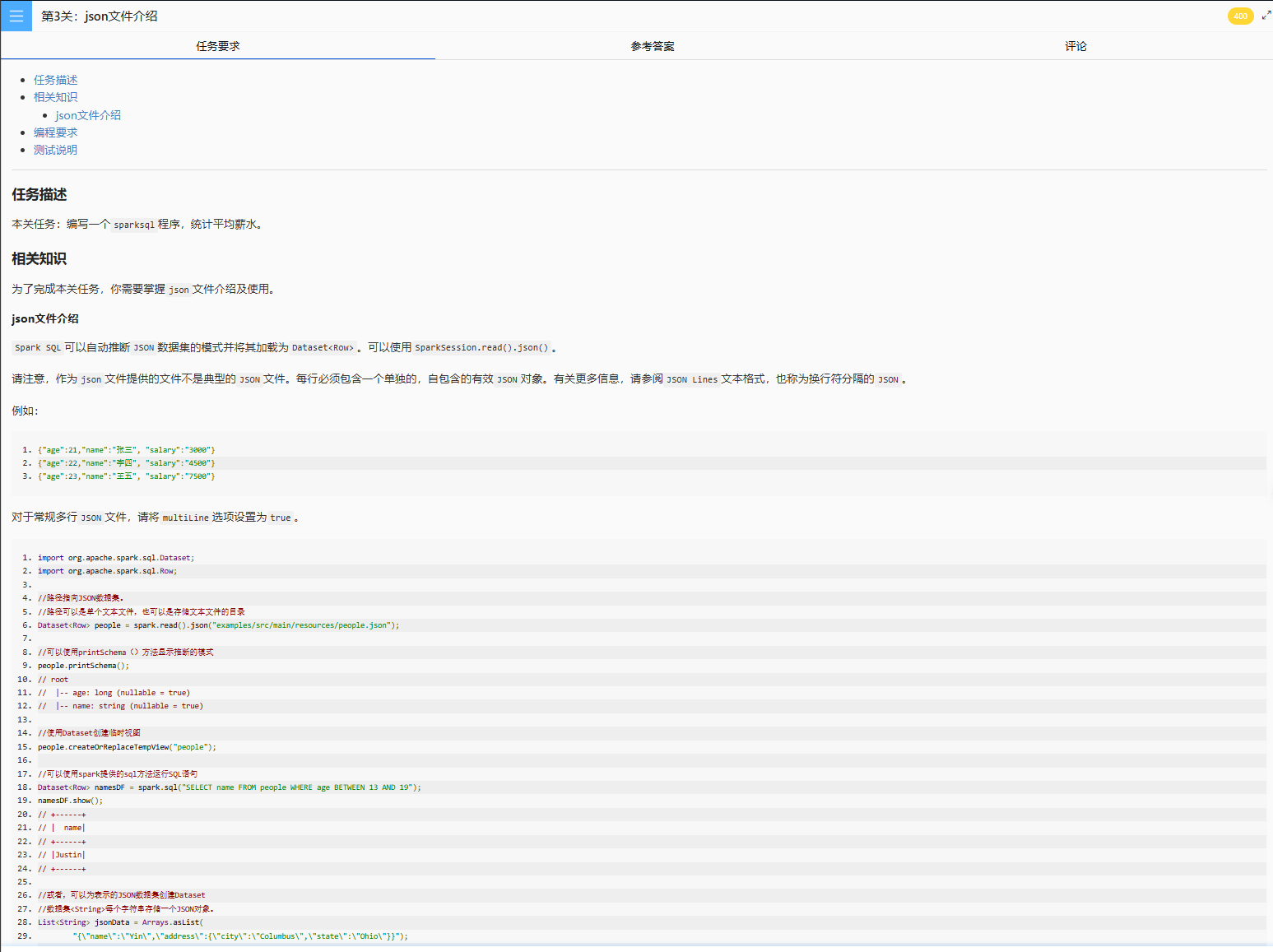Open the hamburger menu at top-left
Image resolution: width=1273 pixels, height=952 pixels.
click(x=16, y=16)
